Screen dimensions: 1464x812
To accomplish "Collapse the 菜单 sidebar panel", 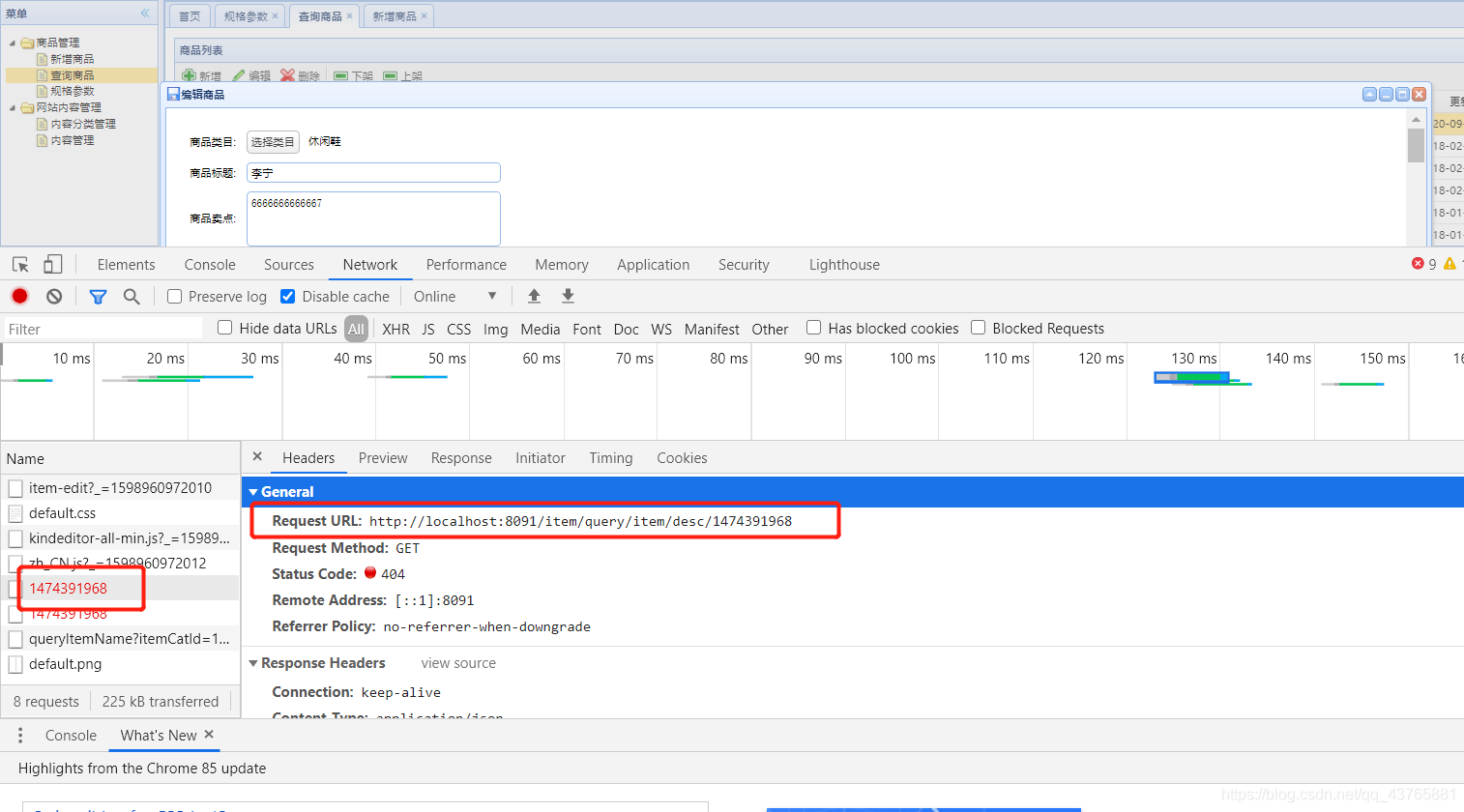I will click(145, 14).
